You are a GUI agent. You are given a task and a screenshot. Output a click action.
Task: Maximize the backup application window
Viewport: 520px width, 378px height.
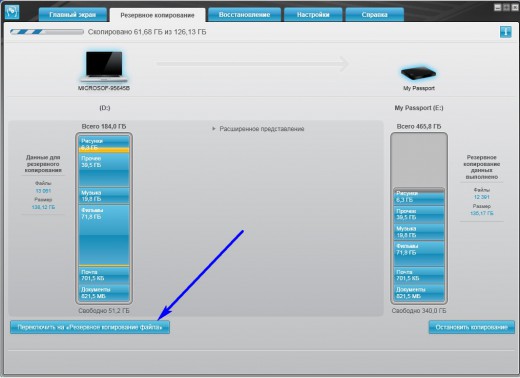[506, 7]
